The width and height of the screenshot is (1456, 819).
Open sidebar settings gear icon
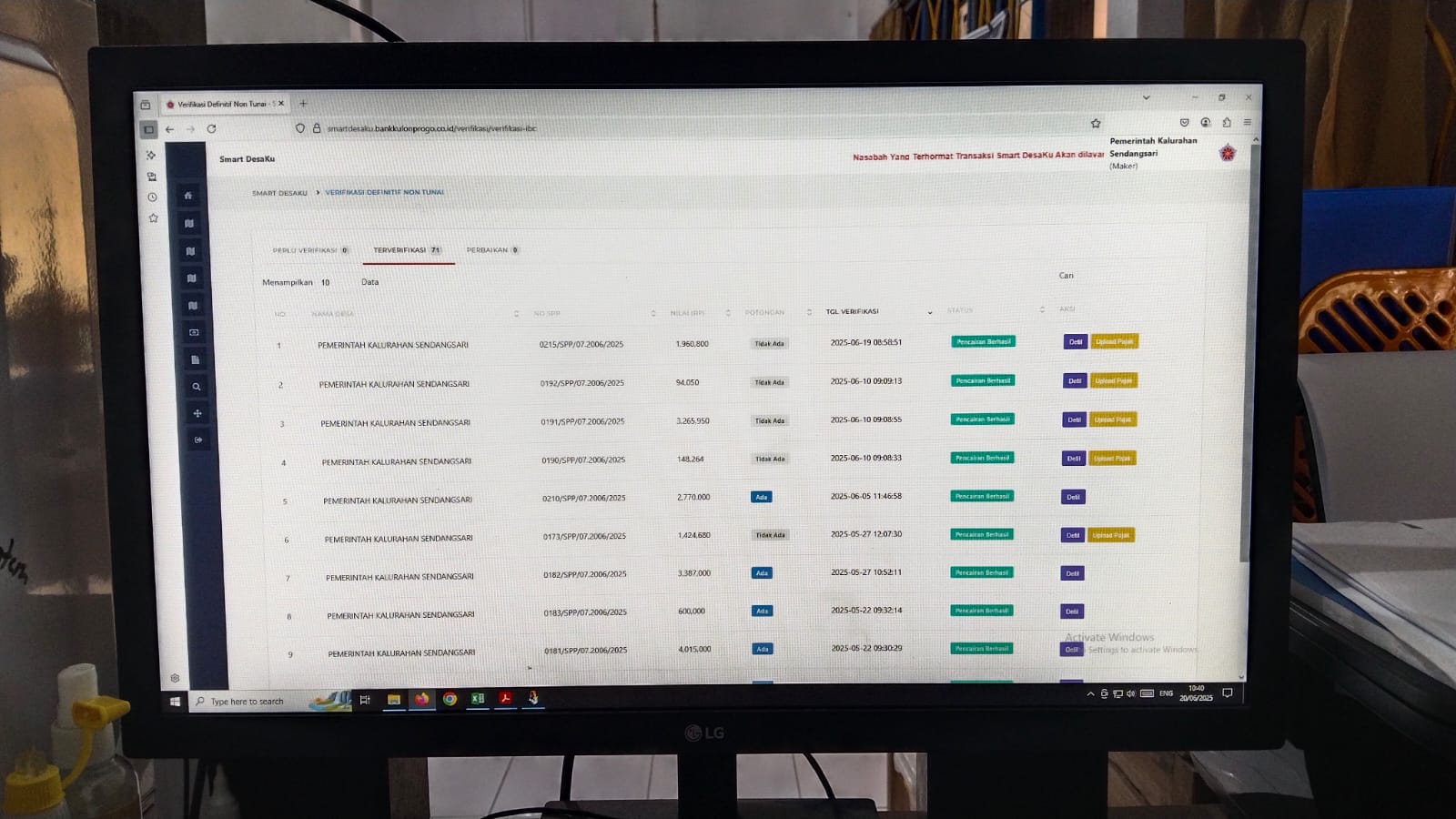pos(175,678)
